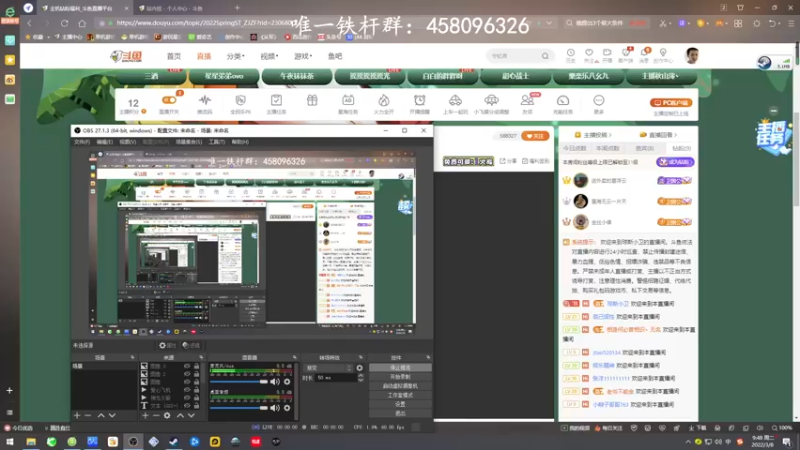Image resolution: width=800 pixels, height=450 pixels.
Task: Adjust the desktop audio volume slider
Action: pos(239,408)
